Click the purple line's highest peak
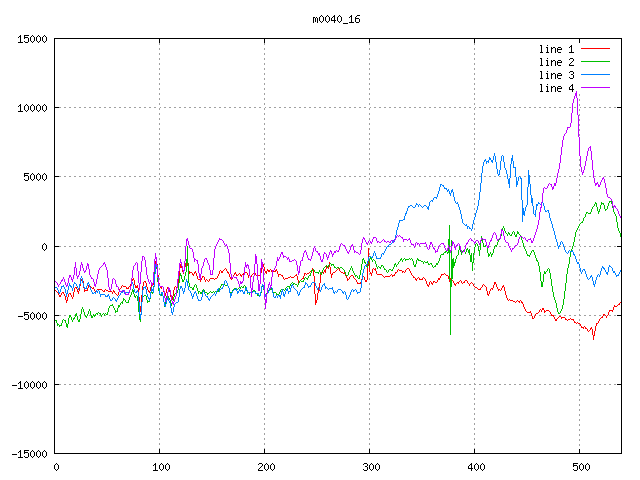Image resolution: width=640 pixels, height=480 pixels. [x=577, y=92]
